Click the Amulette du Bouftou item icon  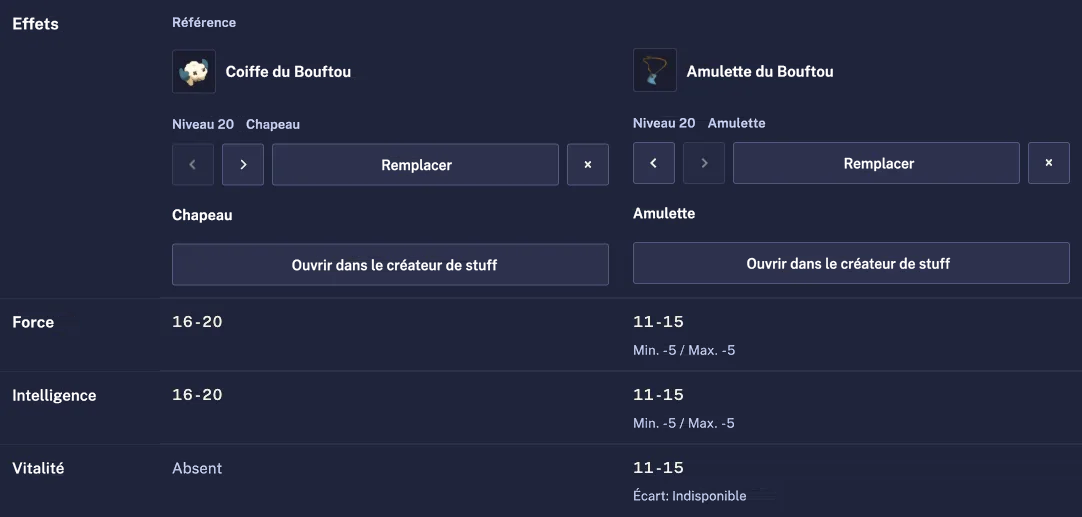[655, 70]
